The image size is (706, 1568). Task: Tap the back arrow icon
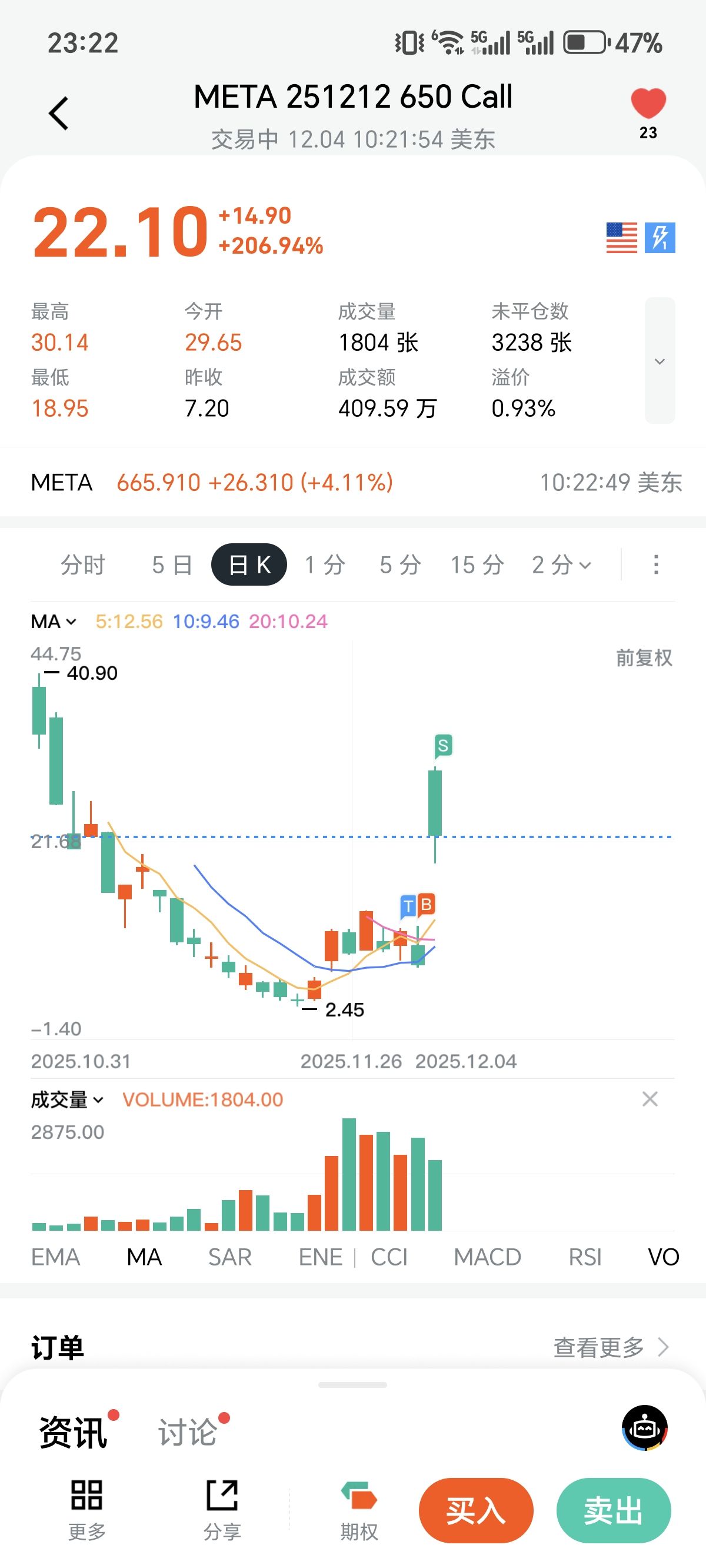[x=58, y=114]
